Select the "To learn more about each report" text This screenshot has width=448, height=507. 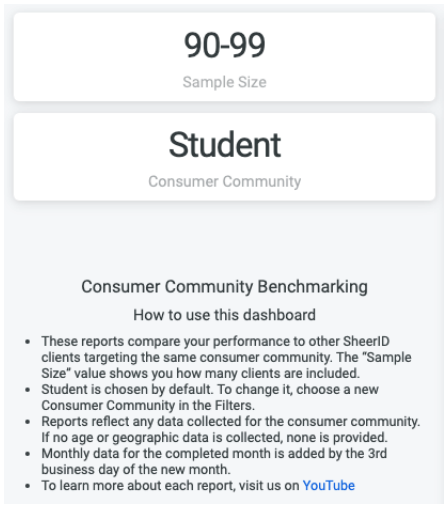pos(170,485)
